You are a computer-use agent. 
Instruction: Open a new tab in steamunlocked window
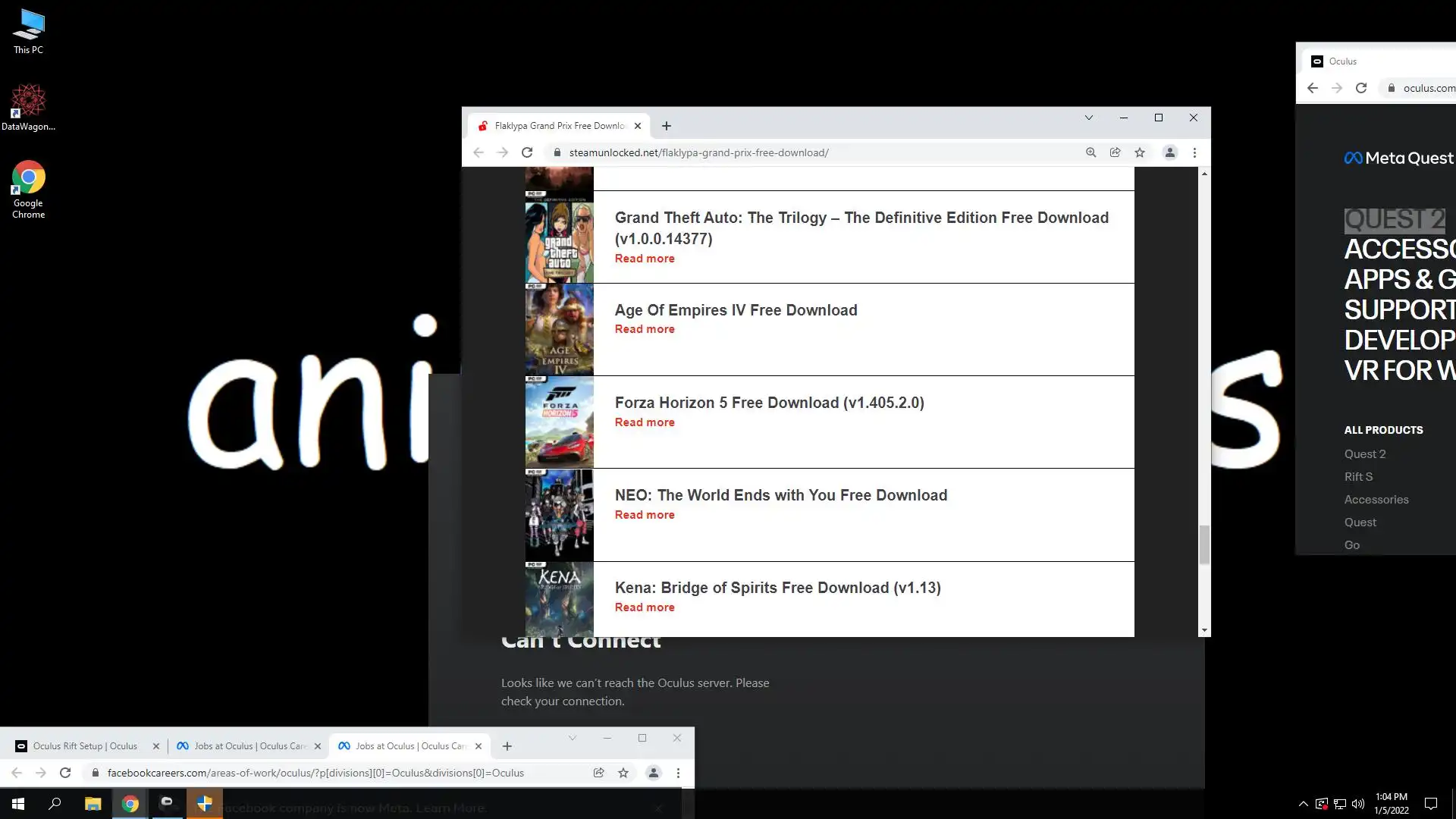pos(666,126)
